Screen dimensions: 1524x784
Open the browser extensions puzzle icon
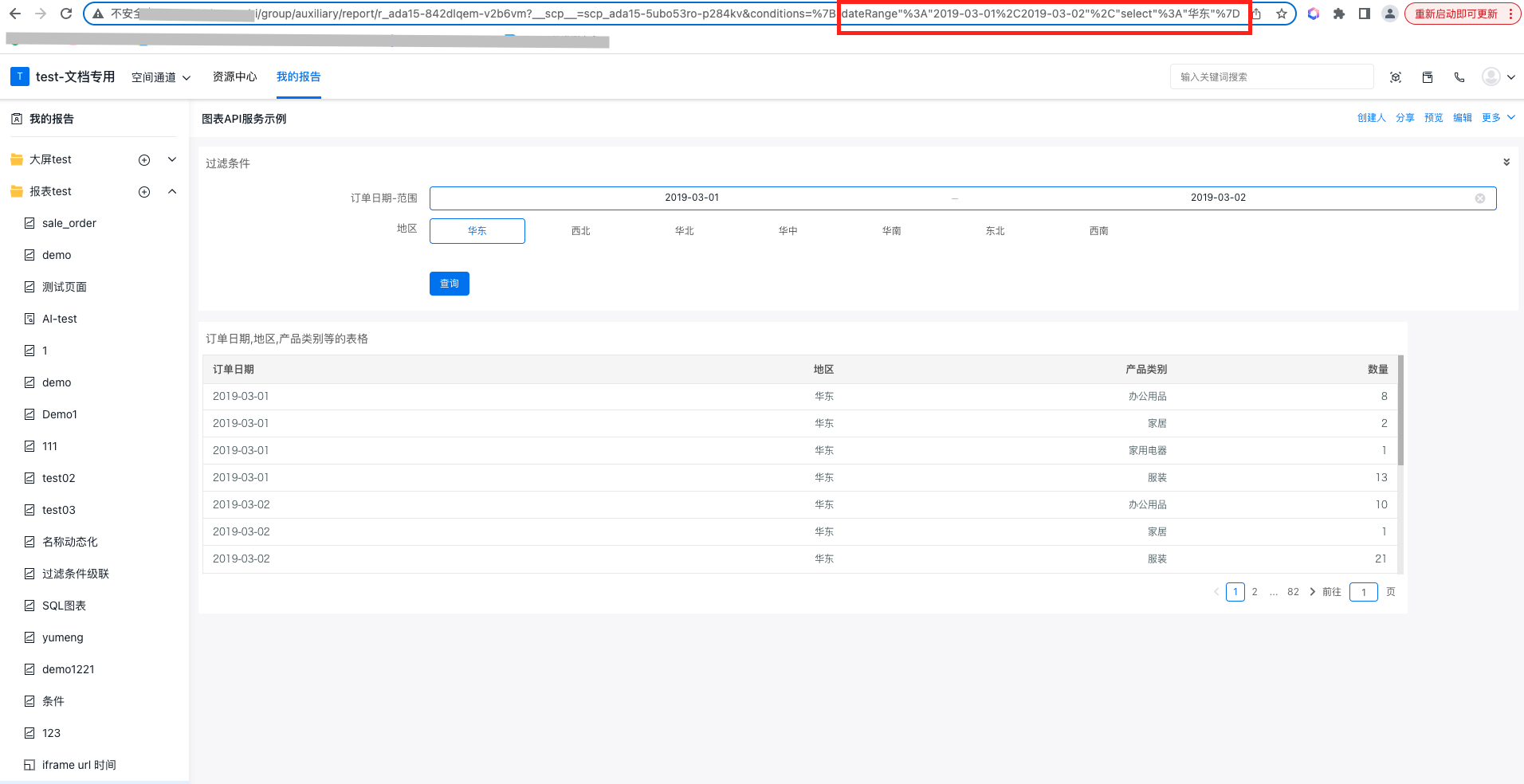point(1339,14)
